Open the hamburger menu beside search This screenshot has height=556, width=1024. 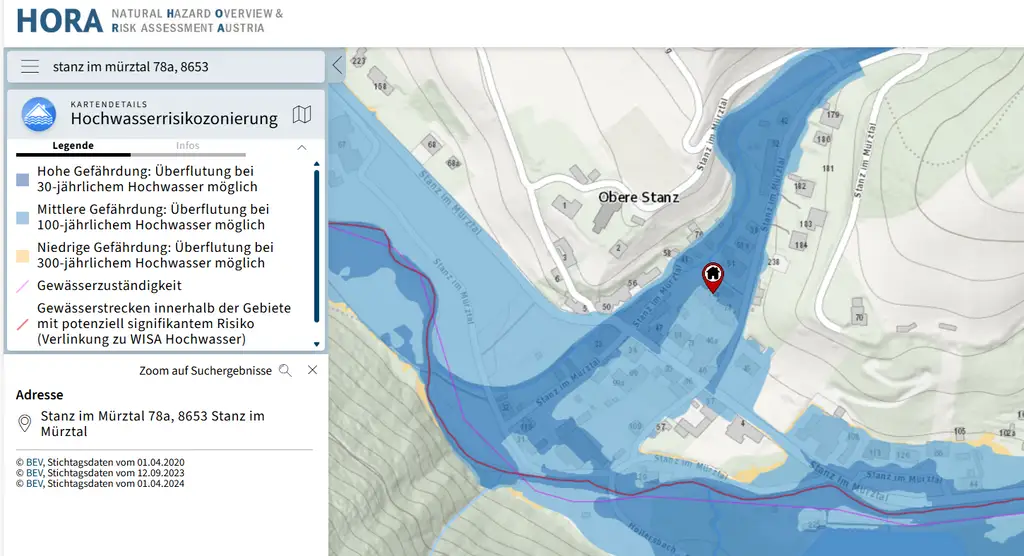click(x=30, y=67)
